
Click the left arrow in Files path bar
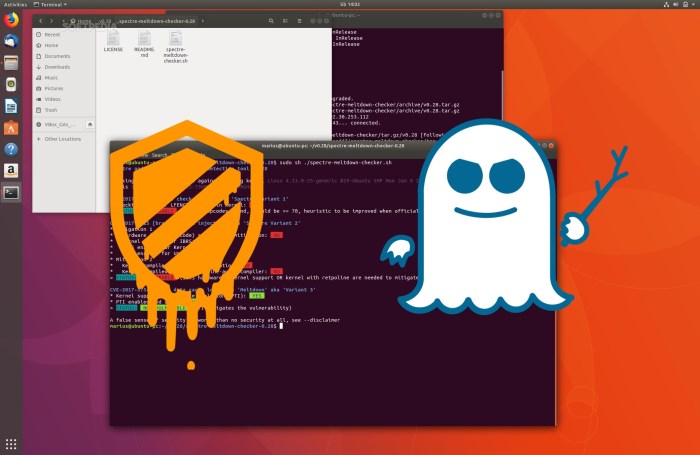[x=63, y=21]
